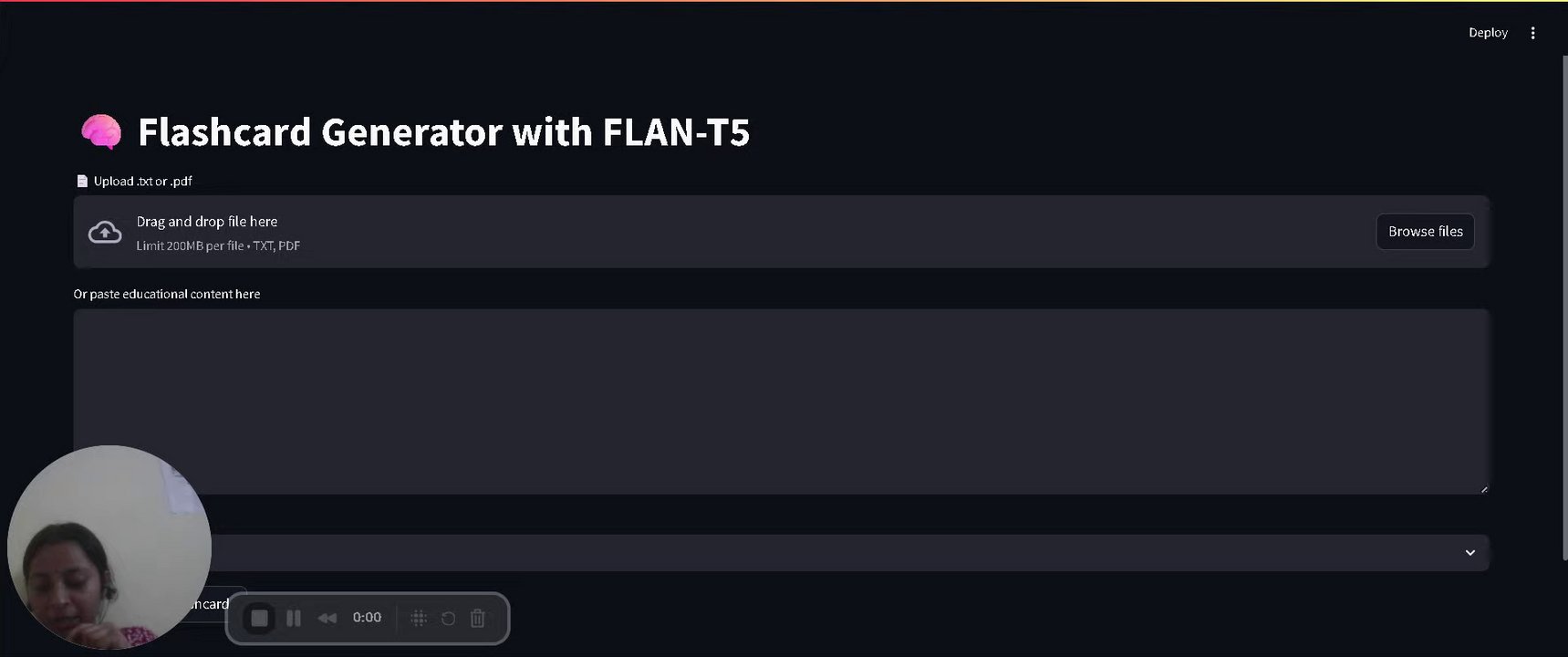
Task: Click Browse files button
Action: tap(1425, 232)
